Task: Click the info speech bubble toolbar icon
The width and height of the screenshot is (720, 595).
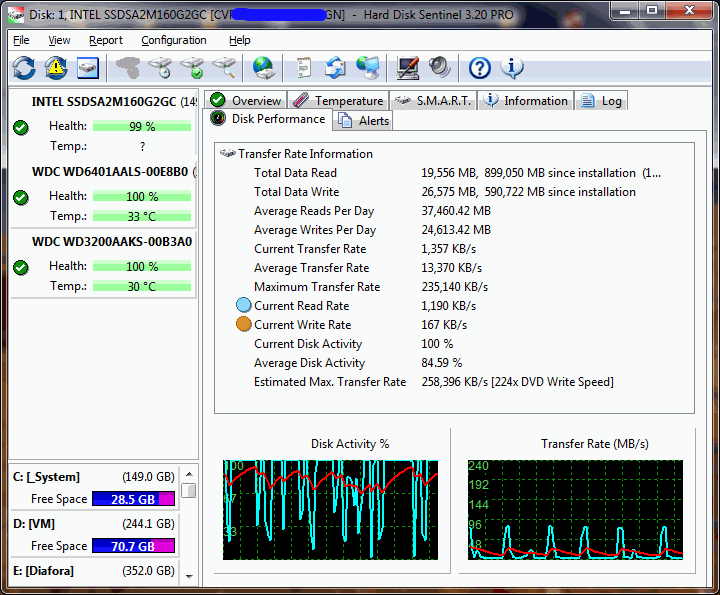Action: 512,68
